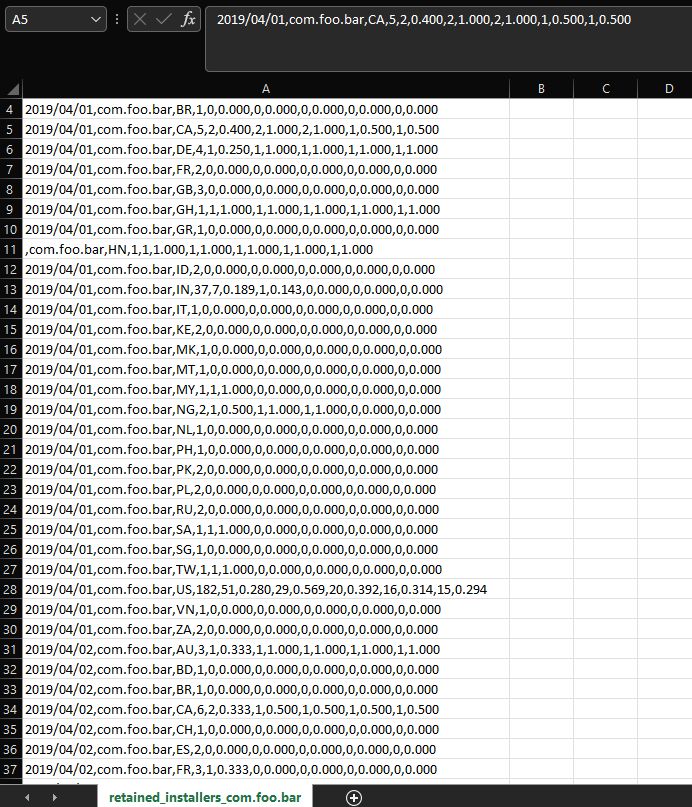Image resolution: width=692 pixels, height=807 pixels.
Task: Select the CA,5,2,0.400 cell in row 5
Action: [x=266, y=130]
